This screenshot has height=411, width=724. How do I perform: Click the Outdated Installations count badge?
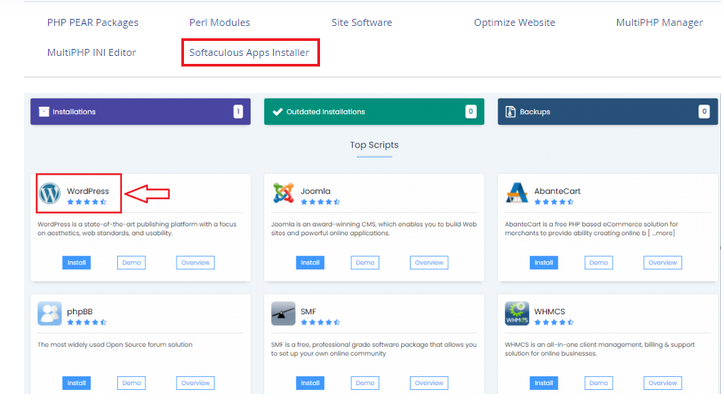point(471,111)
